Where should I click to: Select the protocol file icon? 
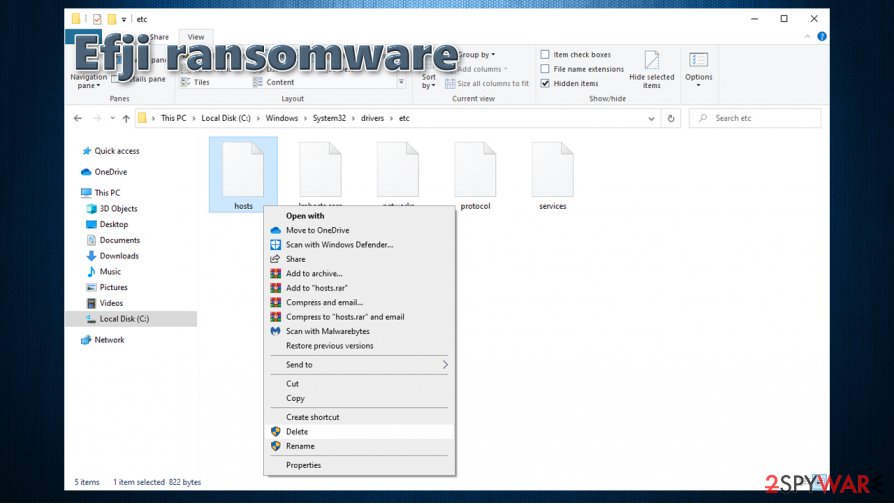point(475,169)
